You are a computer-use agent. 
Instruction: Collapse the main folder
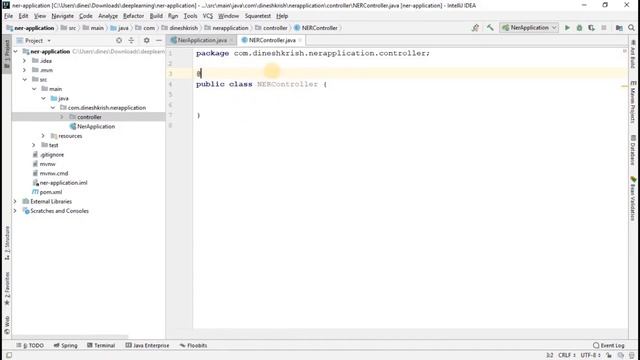[x=34, y=89]
